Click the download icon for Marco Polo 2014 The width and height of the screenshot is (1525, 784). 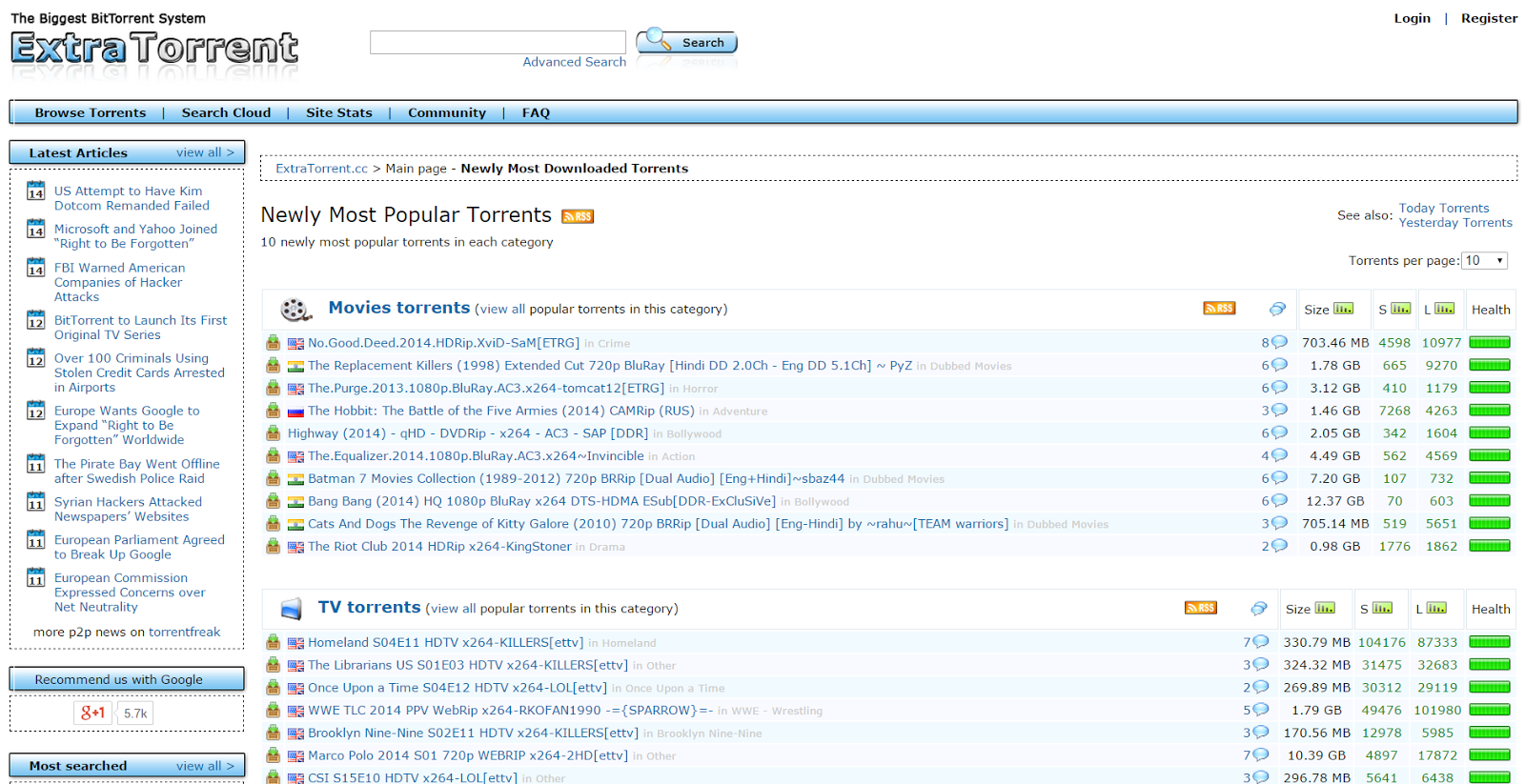click(274, 755)
